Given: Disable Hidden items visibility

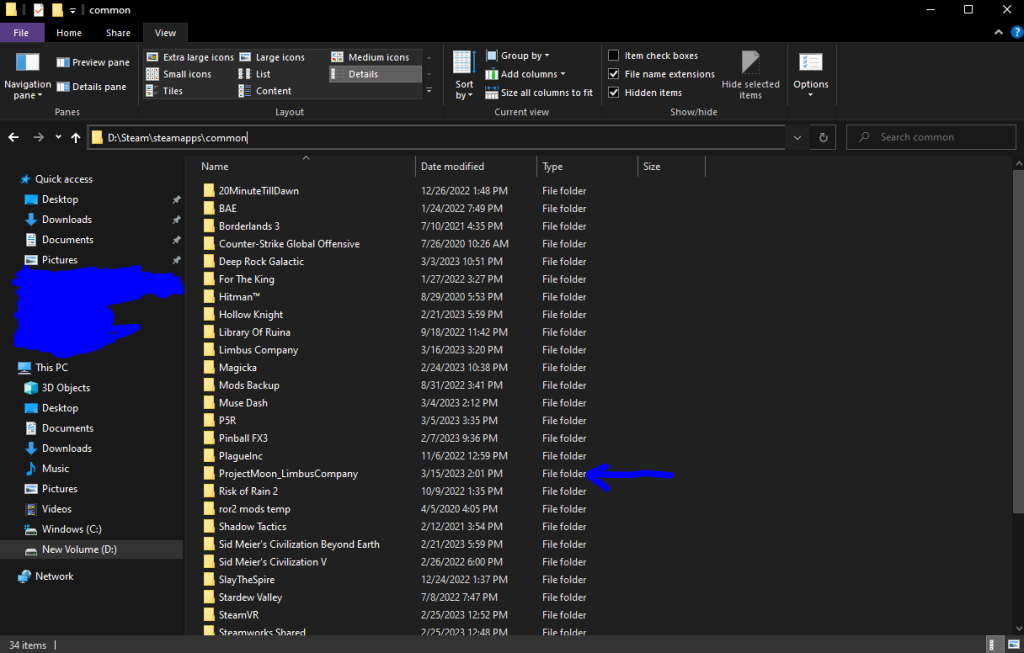Looking at the screenshot, I should (x=614, y=92).
